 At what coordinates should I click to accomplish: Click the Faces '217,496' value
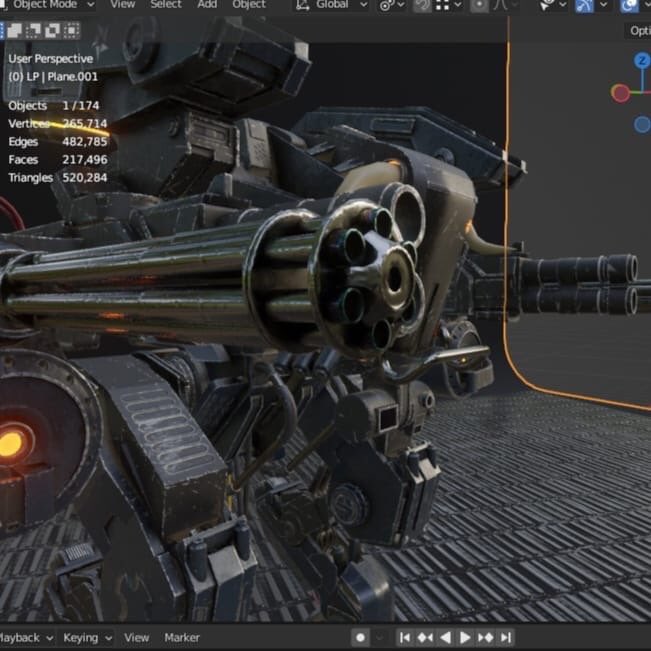(85, 159)
